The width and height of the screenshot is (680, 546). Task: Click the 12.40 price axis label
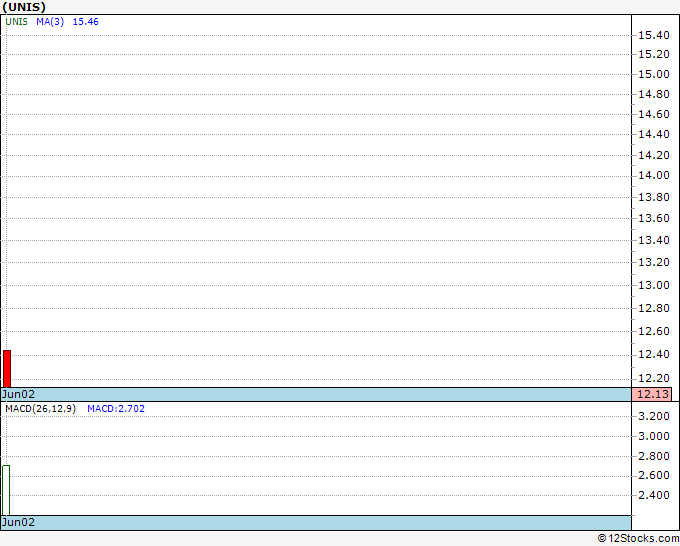(x=654, y=354)
